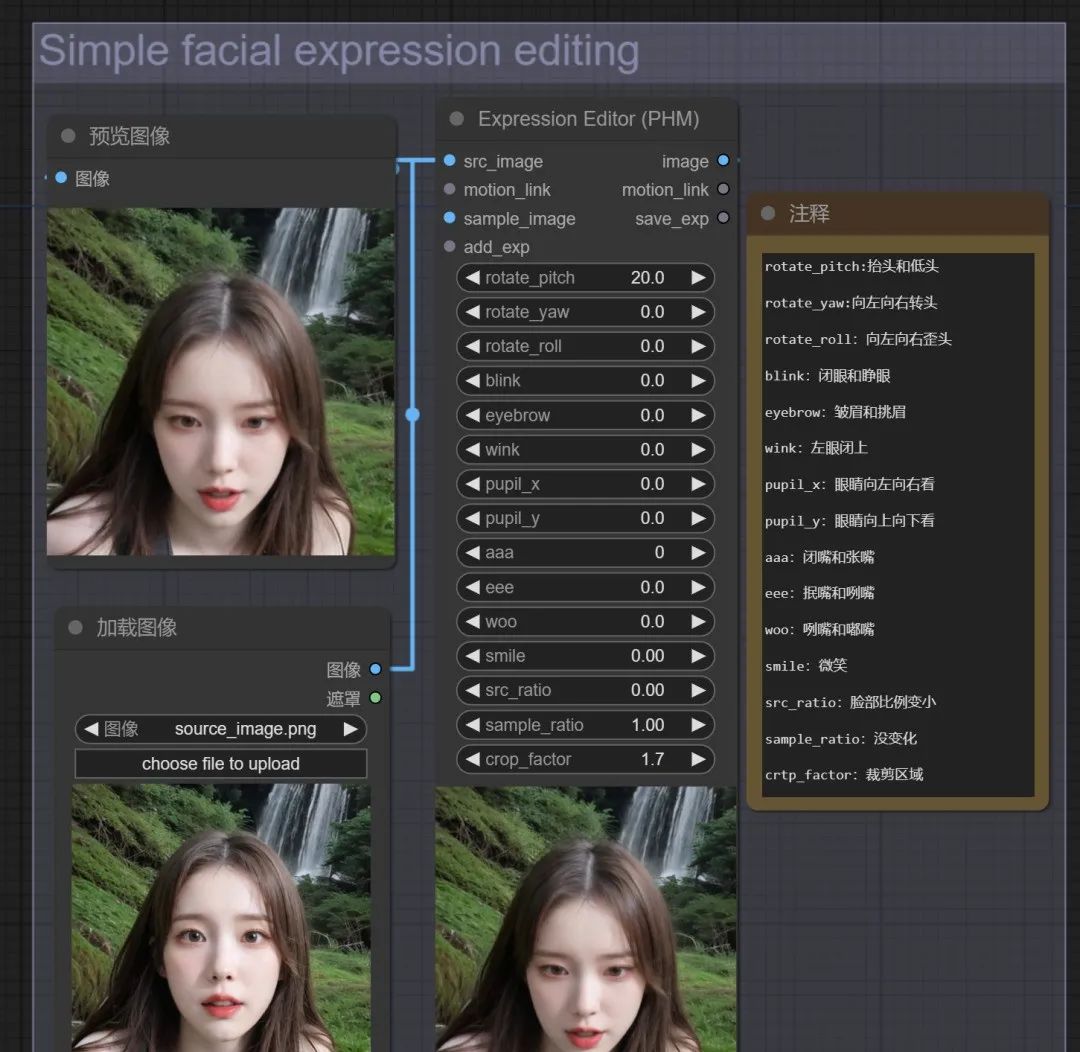
Task: Click the add_exp input socket
Action: (x=449, y=246)
